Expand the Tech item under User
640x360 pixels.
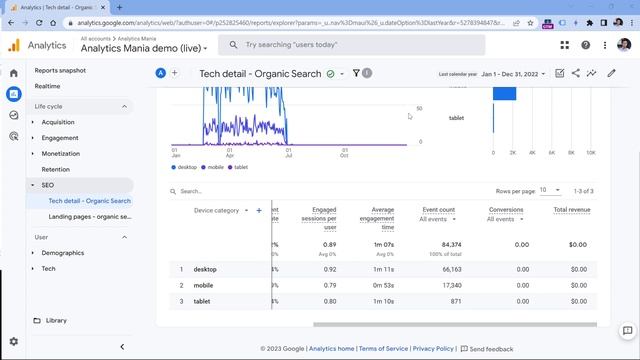(33, 269)
